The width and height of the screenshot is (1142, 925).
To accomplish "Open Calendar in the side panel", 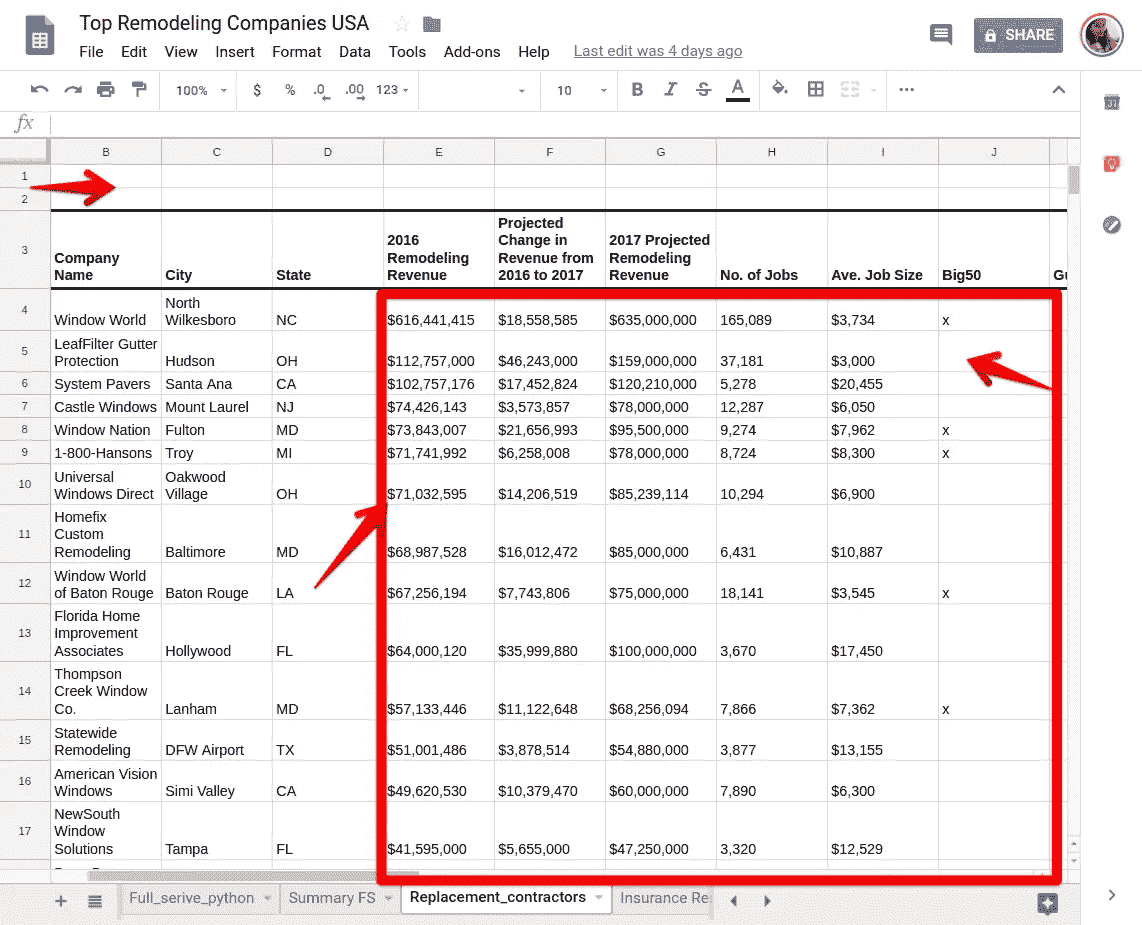I will point(1111,103).
